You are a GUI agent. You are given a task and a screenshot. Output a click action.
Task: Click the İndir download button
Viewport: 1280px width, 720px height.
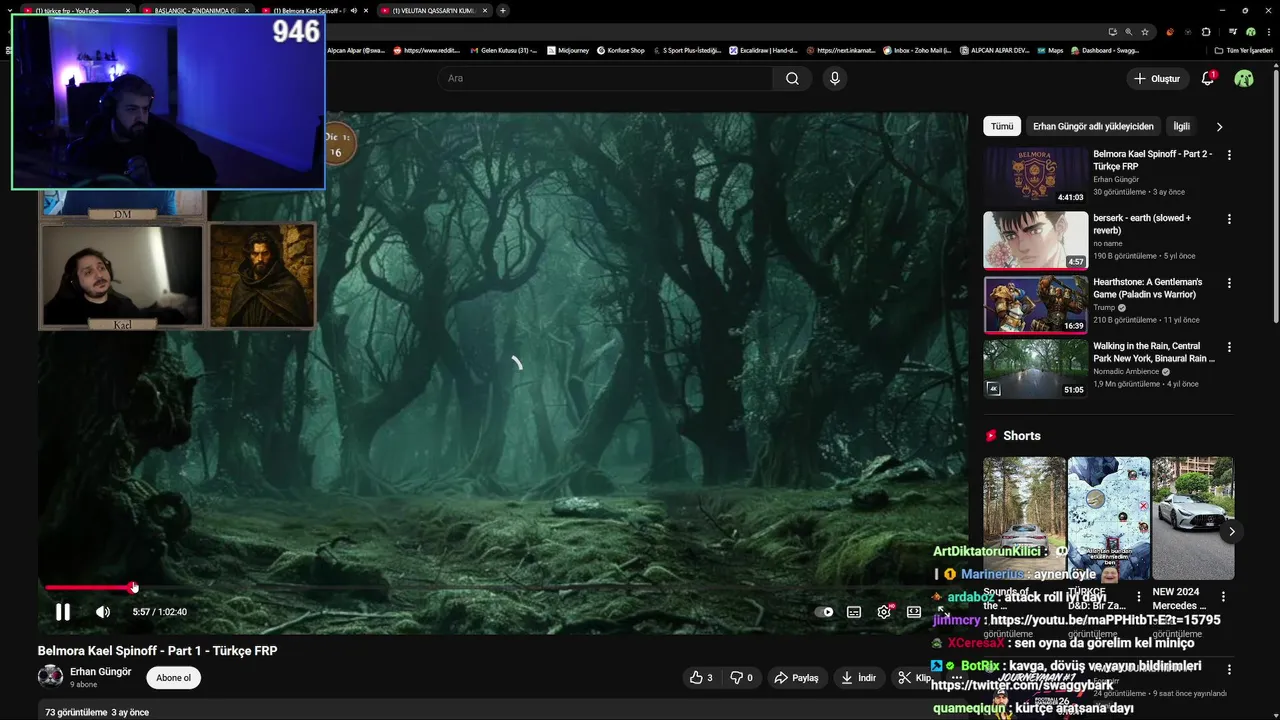(859, 677)
